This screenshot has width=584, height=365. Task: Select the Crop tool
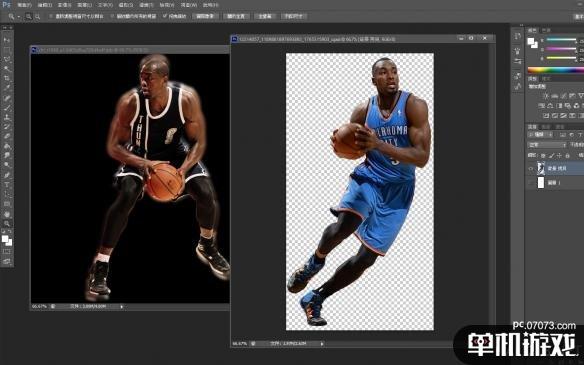click(7, 79)
